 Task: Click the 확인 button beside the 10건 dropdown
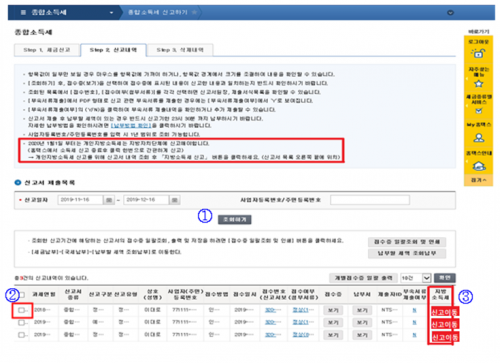pos(444,278)
